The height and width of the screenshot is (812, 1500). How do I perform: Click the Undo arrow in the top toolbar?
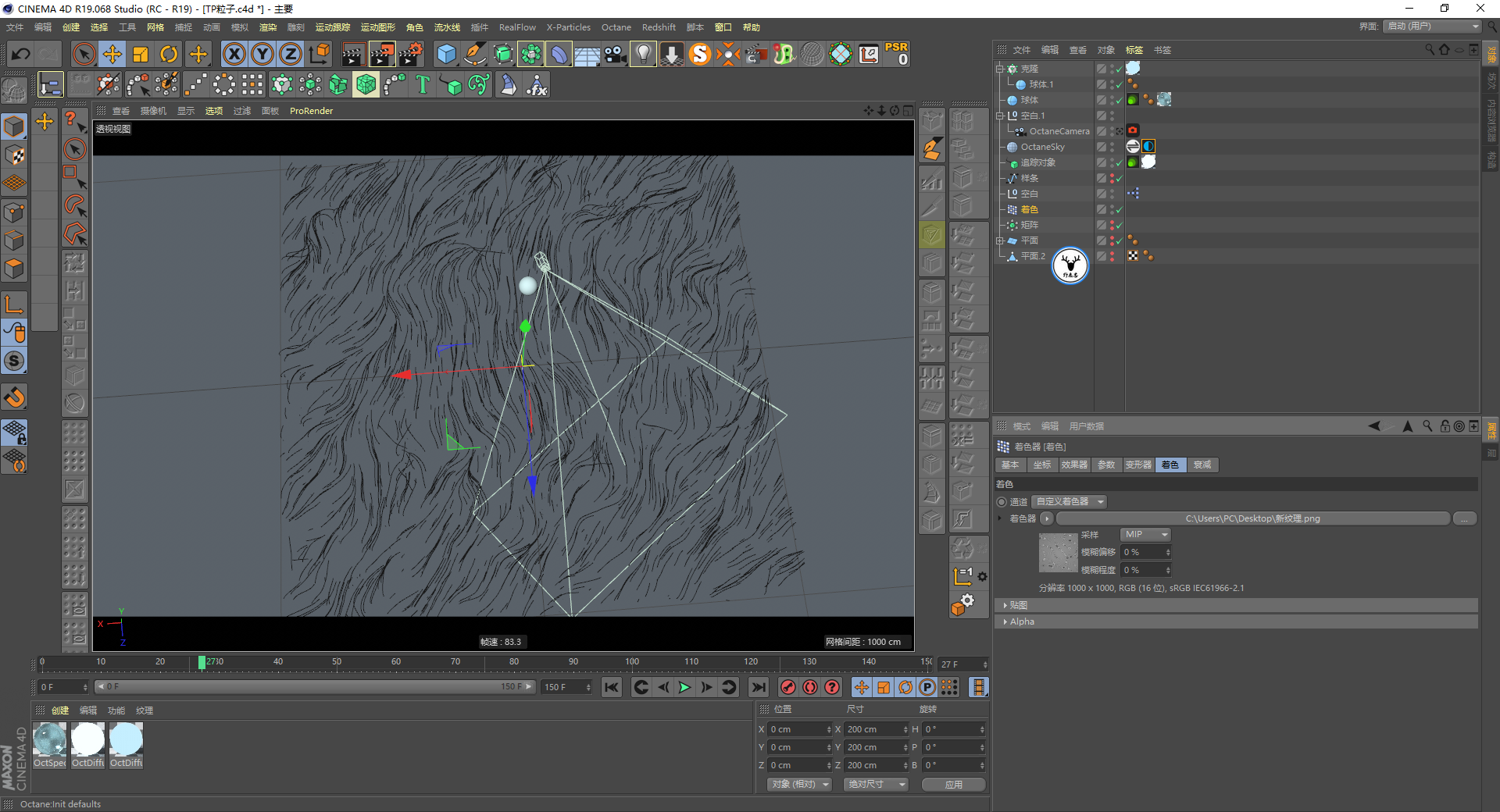(x=21, y=54)
